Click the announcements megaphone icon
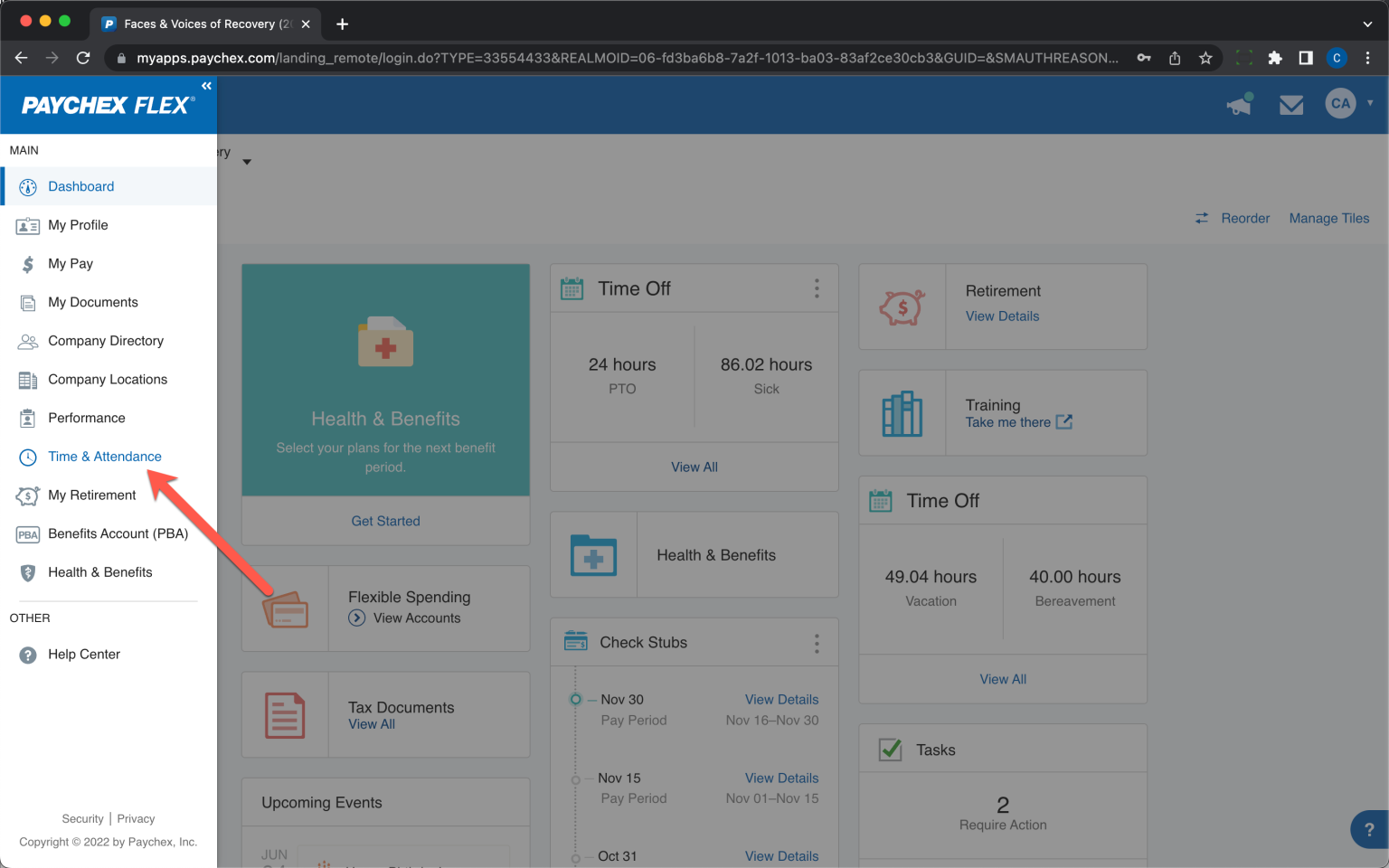This screenshot has width=1389, height=868. 1239,105
